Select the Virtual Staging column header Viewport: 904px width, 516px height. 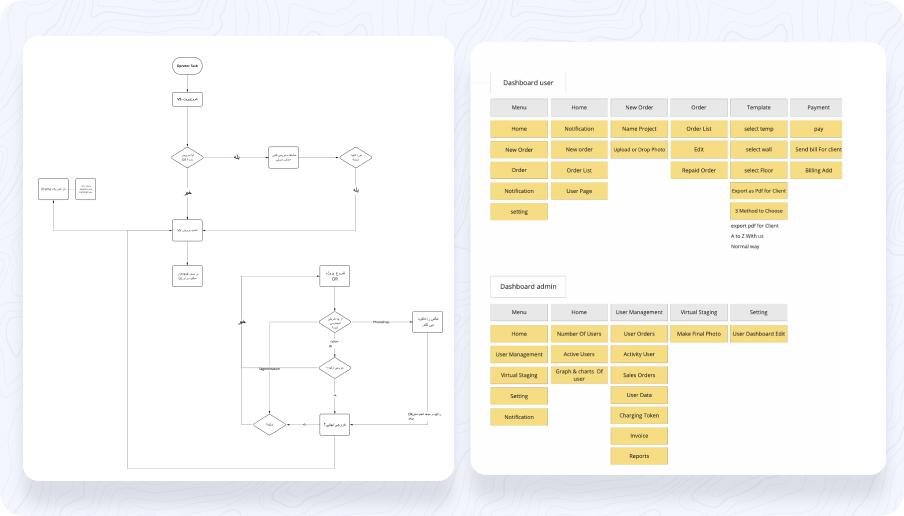point(698,312)
